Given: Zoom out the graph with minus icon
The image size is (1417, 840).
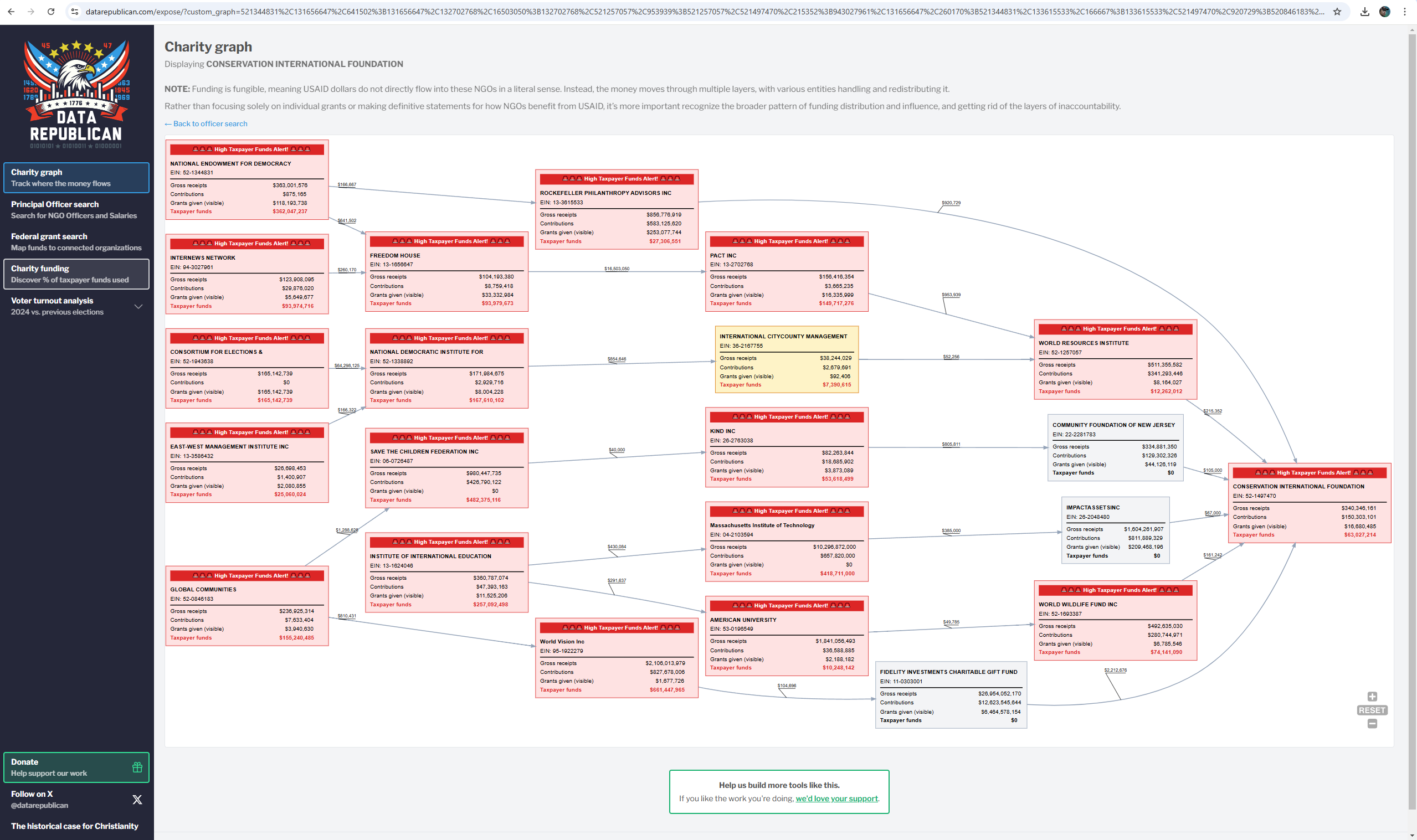Looking at the screenshot, I should pos(1372,723).
